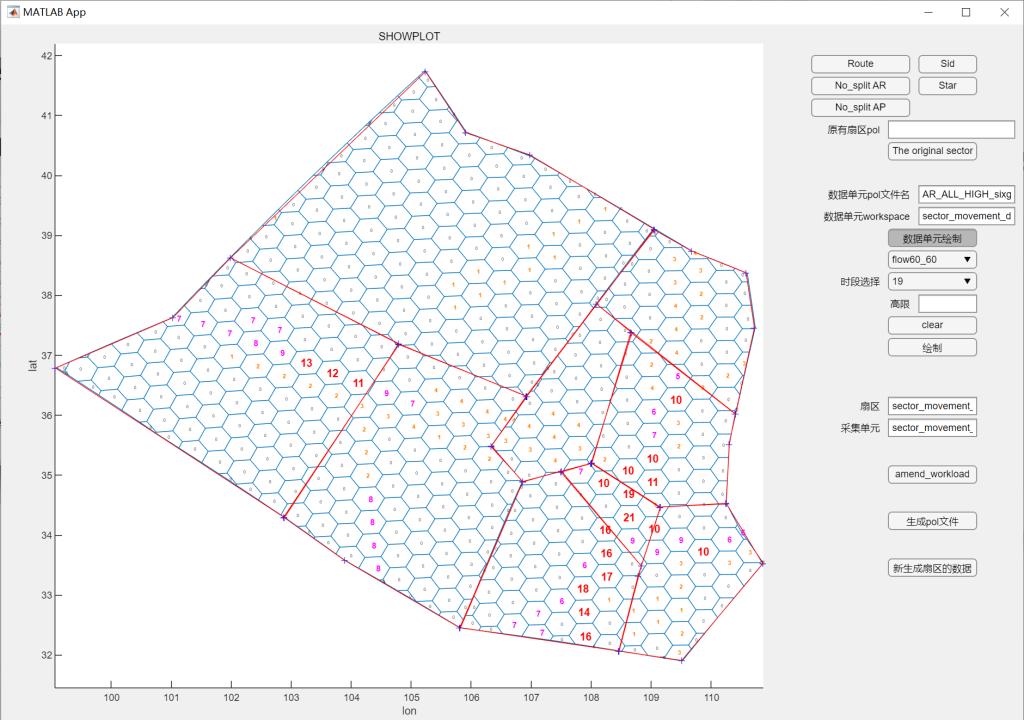Open the flow60_60 dropdown
This screenshot has width=1024, height=720.
coord(932,260)
